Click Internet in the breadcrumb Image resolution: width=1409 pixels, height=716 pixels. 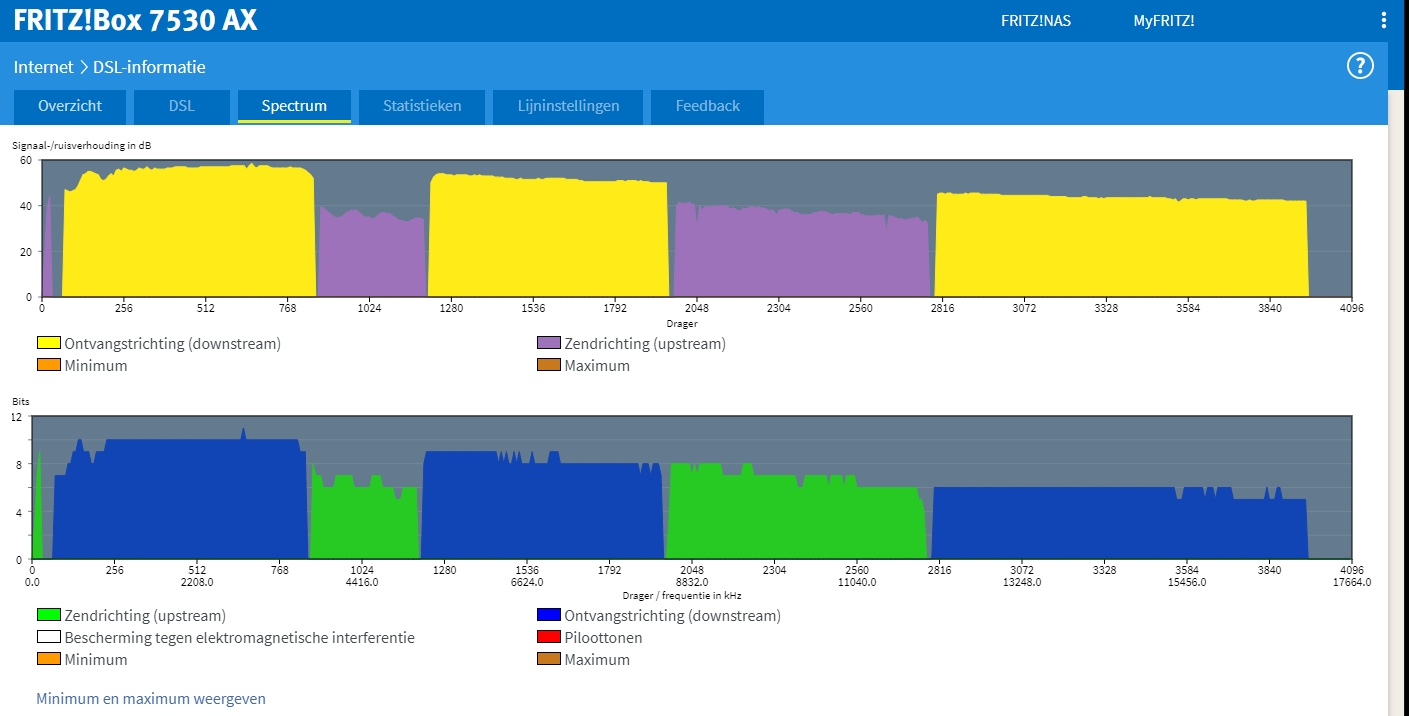[43, 67]
